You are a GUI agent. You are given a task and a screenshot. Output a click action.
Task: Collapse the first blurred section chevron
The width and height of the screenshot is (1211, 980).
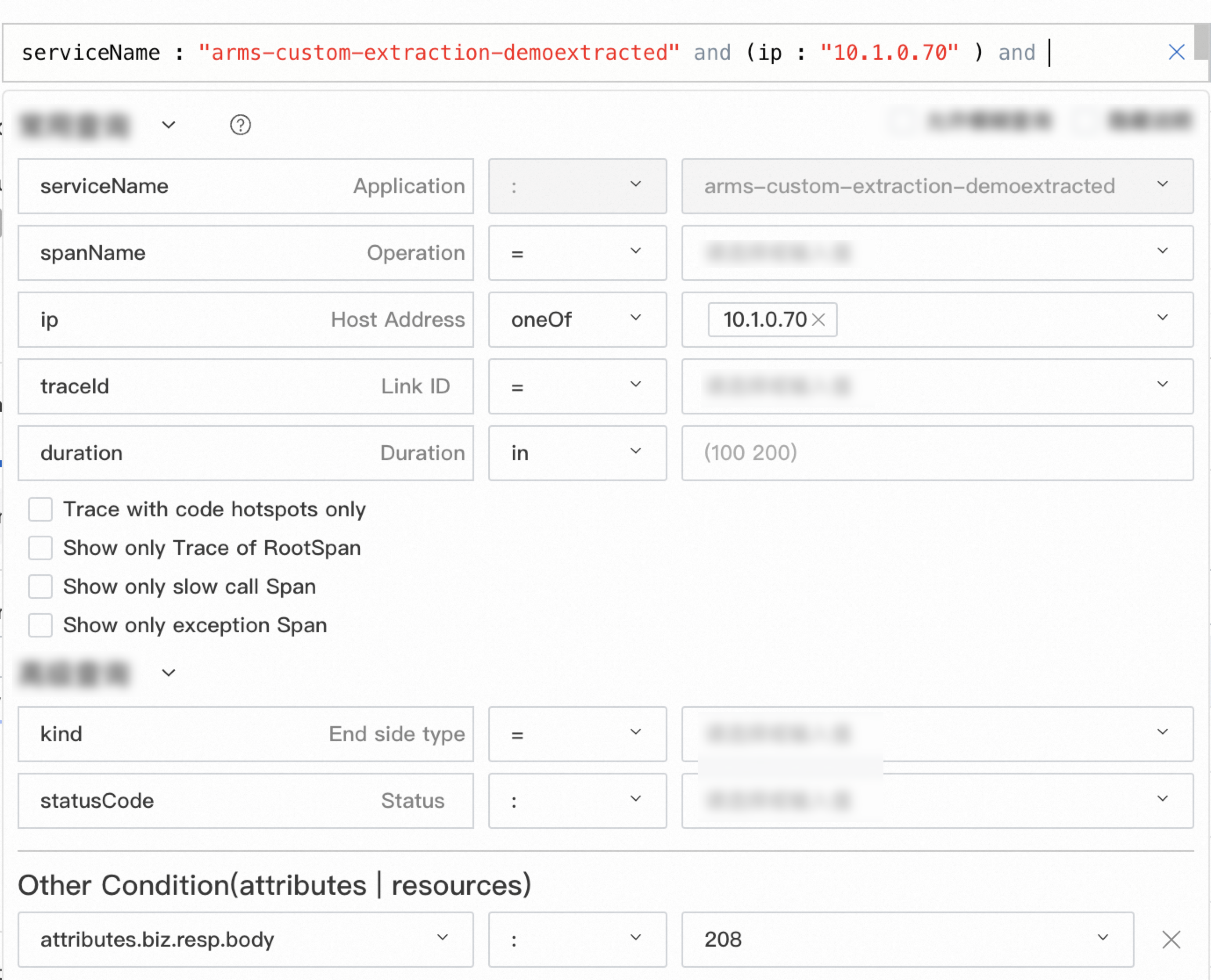[168, 125]
